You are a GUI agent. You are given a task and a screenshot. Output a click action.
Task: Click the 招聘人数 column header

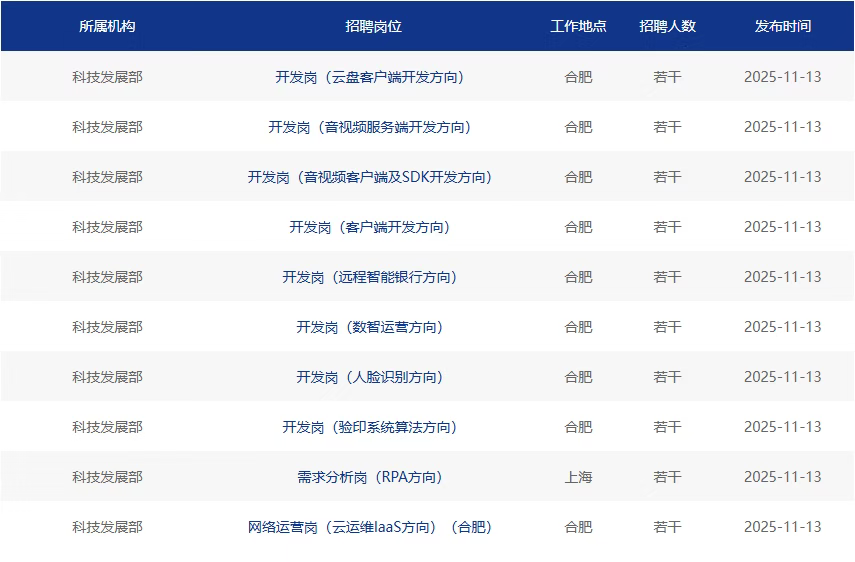(x=667, y=26)
